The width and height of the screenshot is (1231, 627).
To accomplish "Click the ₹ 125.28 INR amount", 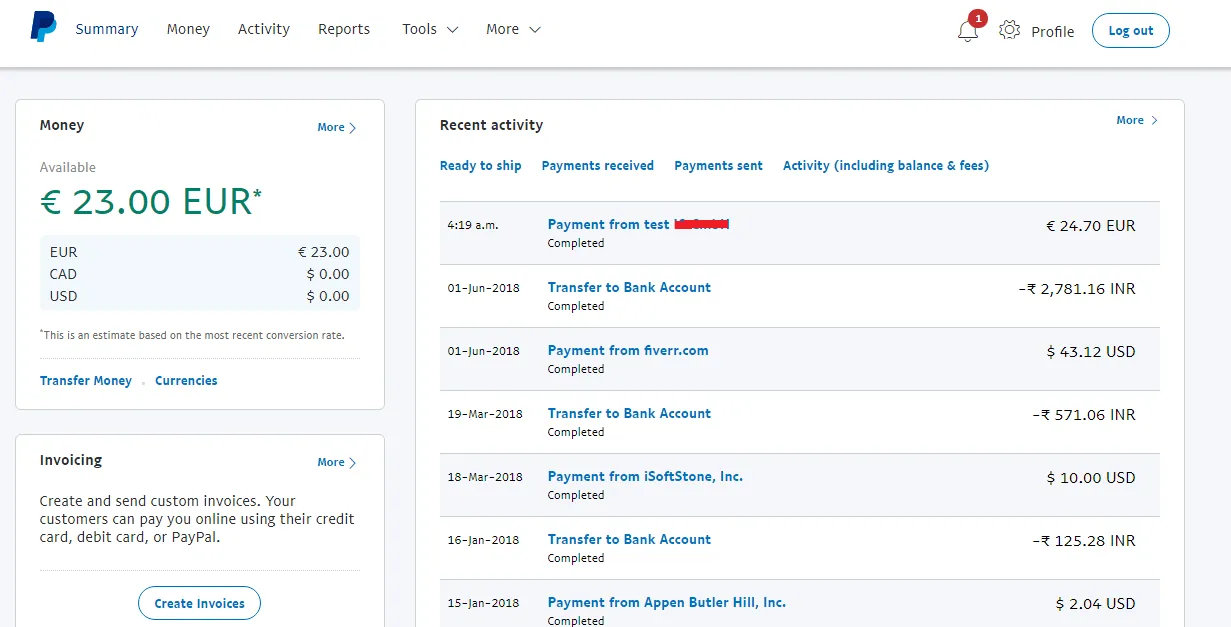I will pyautogui.click(x=1084, y=541).
